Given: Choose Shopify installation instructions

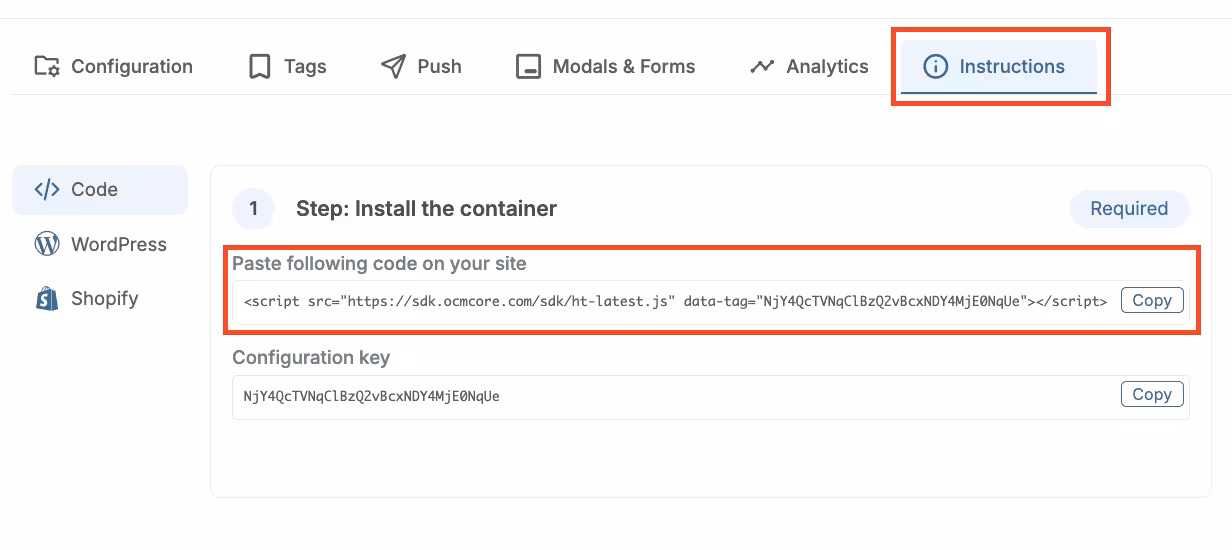Looking at the screenshot, I should [x=104, y=298].
